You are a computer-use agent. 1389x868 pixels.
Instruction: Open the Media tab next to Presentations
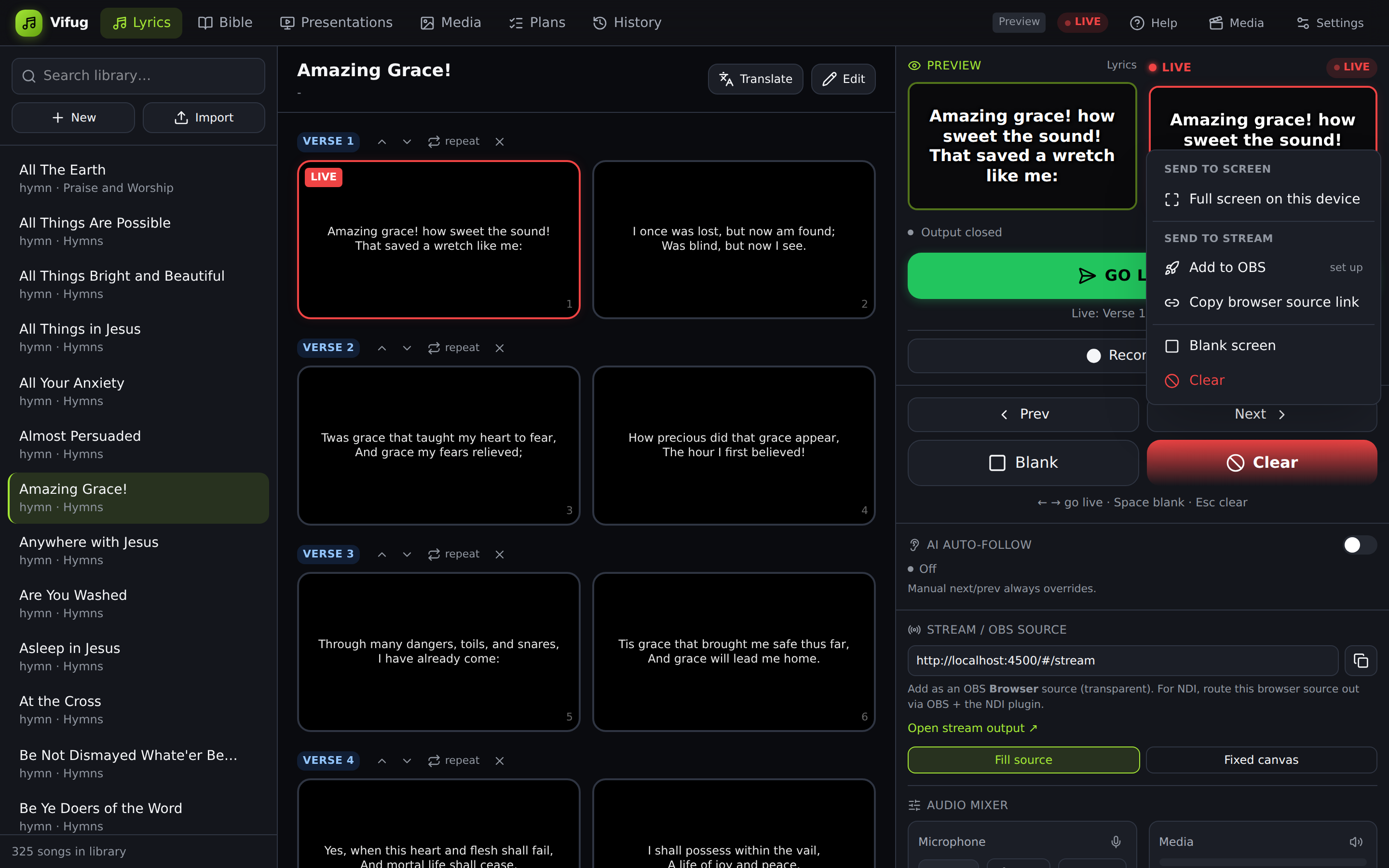coord(450,23)
